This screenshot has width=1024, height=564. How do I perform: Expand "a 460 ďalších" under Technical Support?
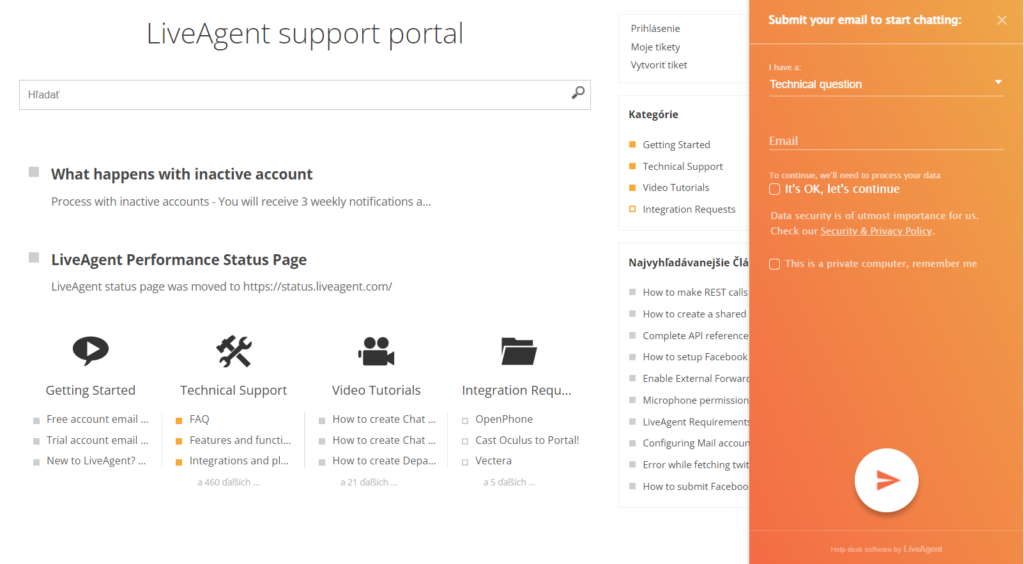point(228,482)
